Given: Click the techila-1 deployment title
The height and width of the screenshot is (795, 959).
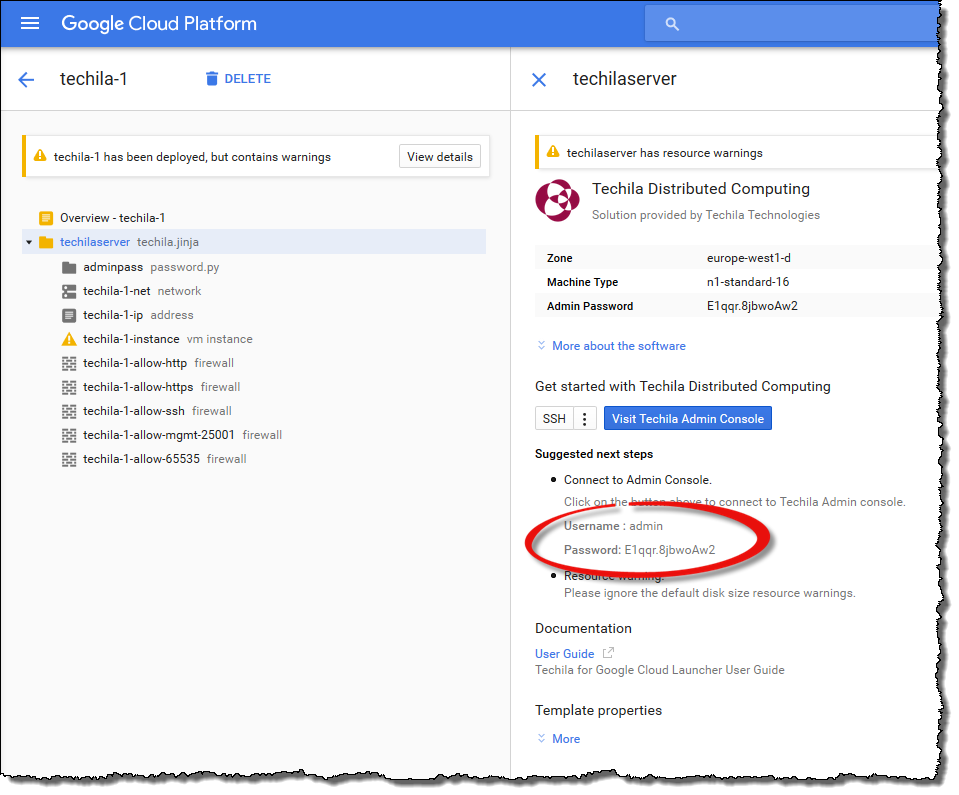Looking at the screenshot, I should click(94, 79).
